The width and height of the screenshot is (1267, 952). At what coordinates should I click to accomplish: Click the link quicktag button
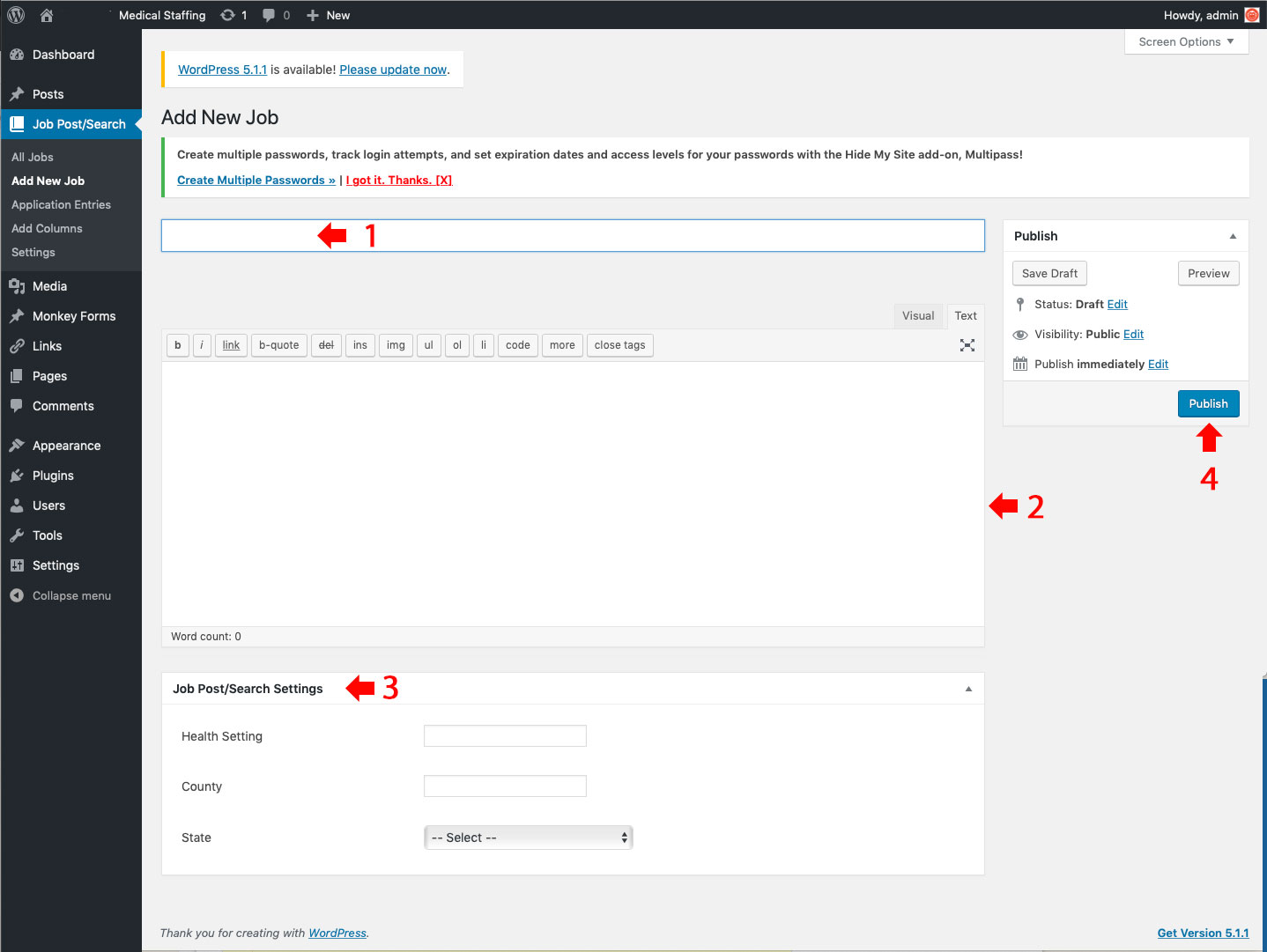coord(231,345)
